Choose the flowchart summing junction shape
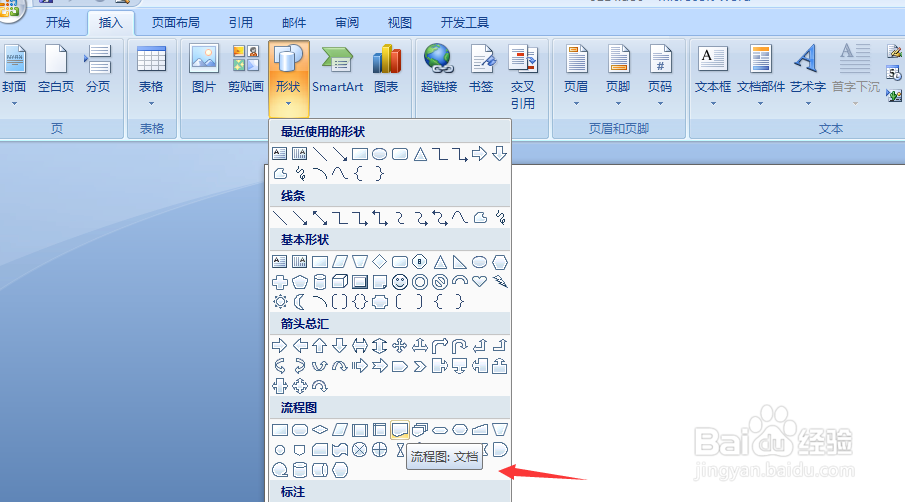 360,449
